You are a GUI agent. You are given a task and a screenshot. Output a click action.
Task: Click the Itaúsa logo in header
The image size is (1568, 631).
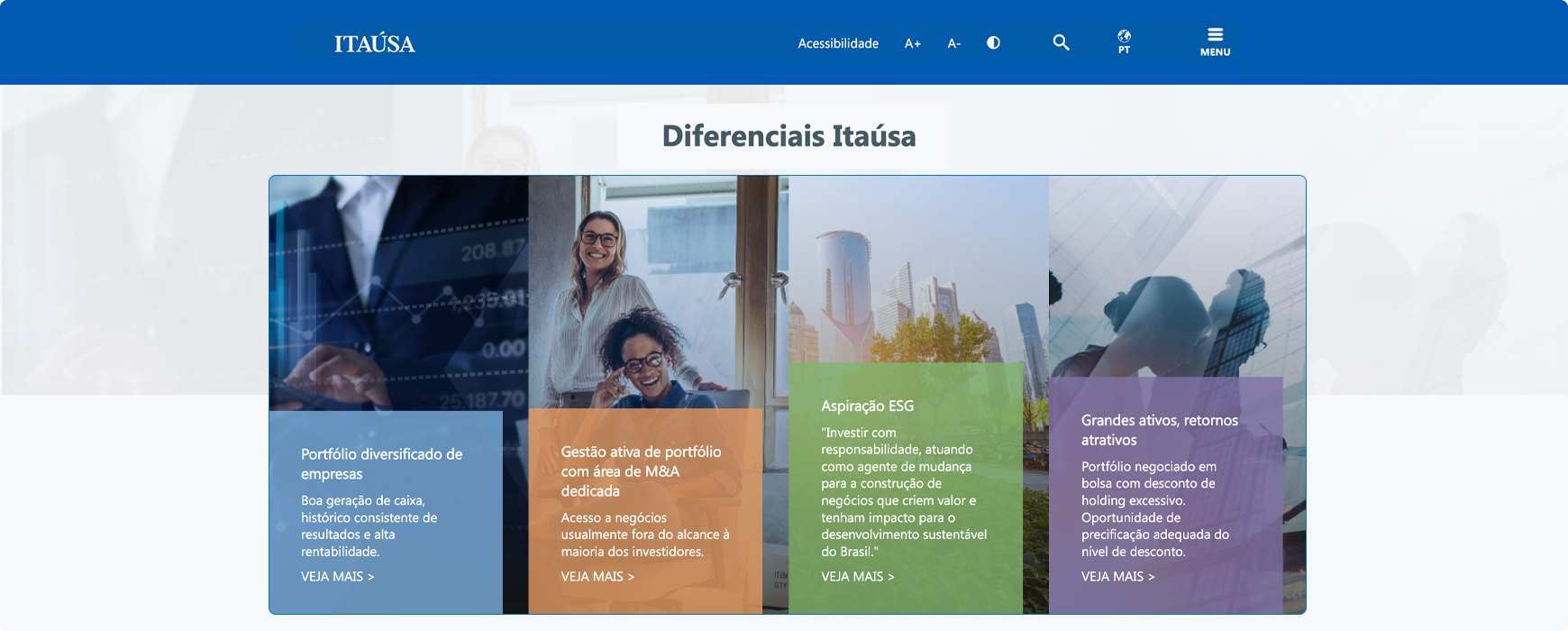pyautogui.click(x=374, y=43)
